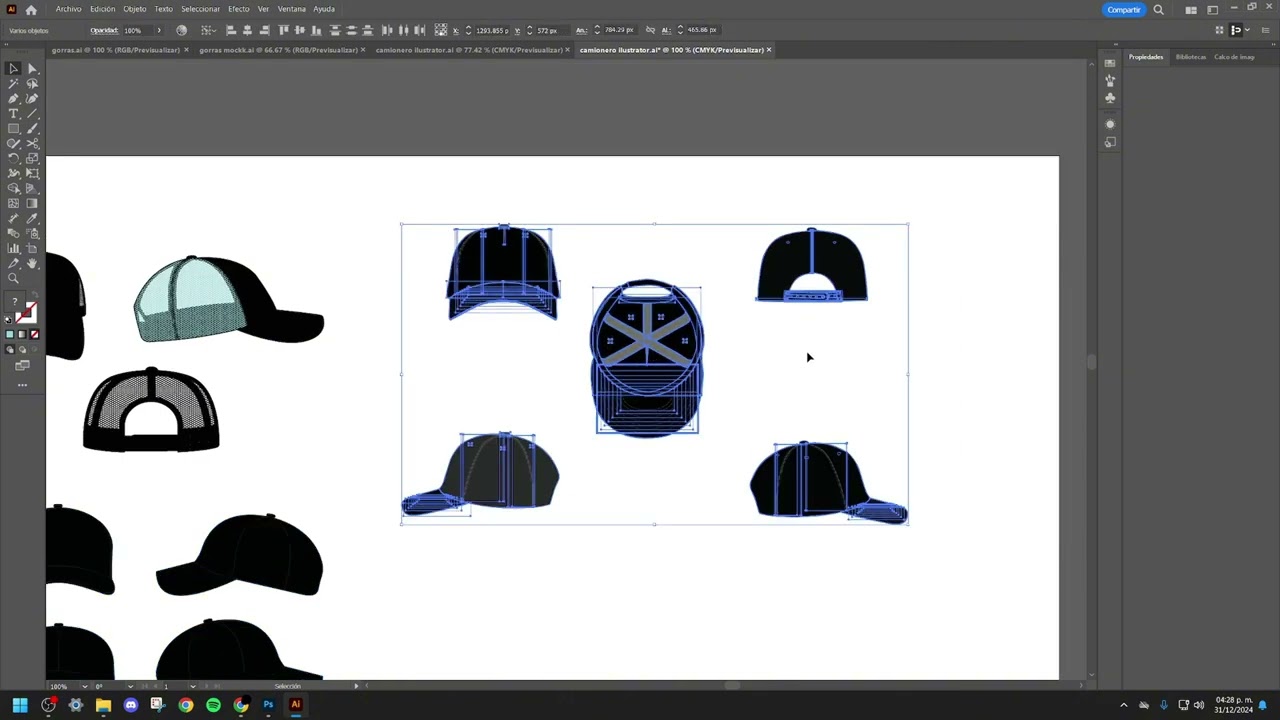
Task: Select the Line Segment tool
Action: [x=32, y=114]
